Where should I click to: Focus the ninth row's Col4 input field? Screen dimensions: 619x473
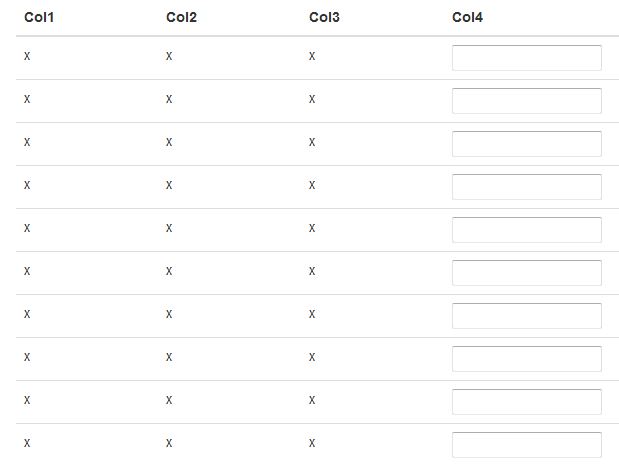(526, 402)
